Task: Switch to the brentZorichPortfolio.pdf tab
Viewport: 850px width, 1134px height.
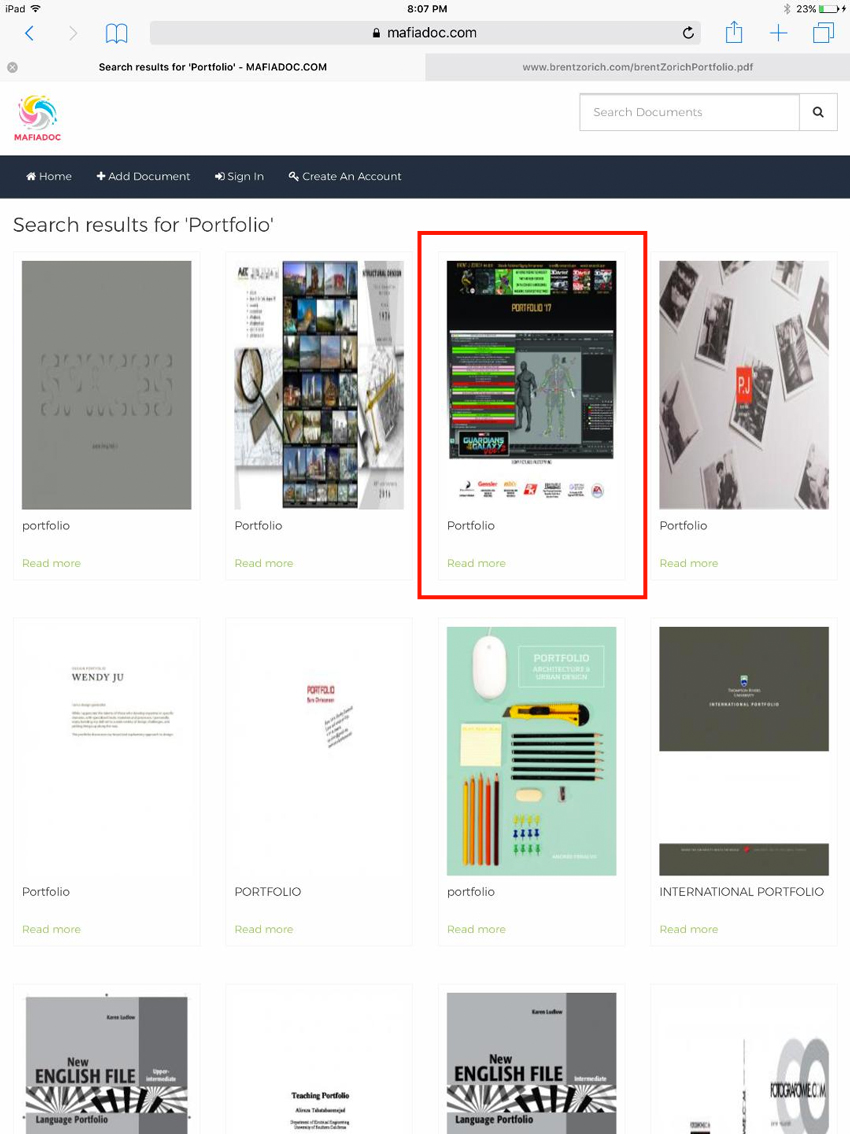Action: [637, 67]
